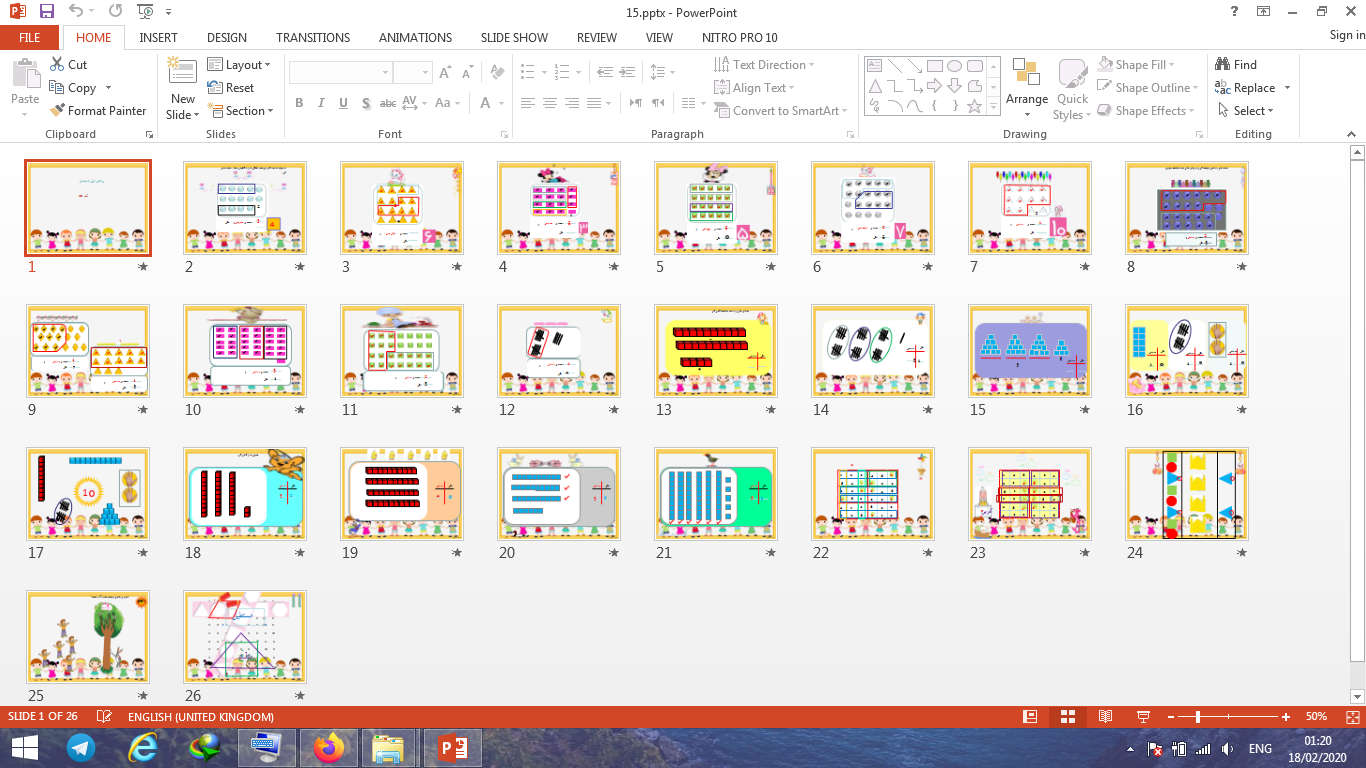This screenshot has width=1366, height=768.
Task: Click the Cut tool
Action: (x=68, y=65)
